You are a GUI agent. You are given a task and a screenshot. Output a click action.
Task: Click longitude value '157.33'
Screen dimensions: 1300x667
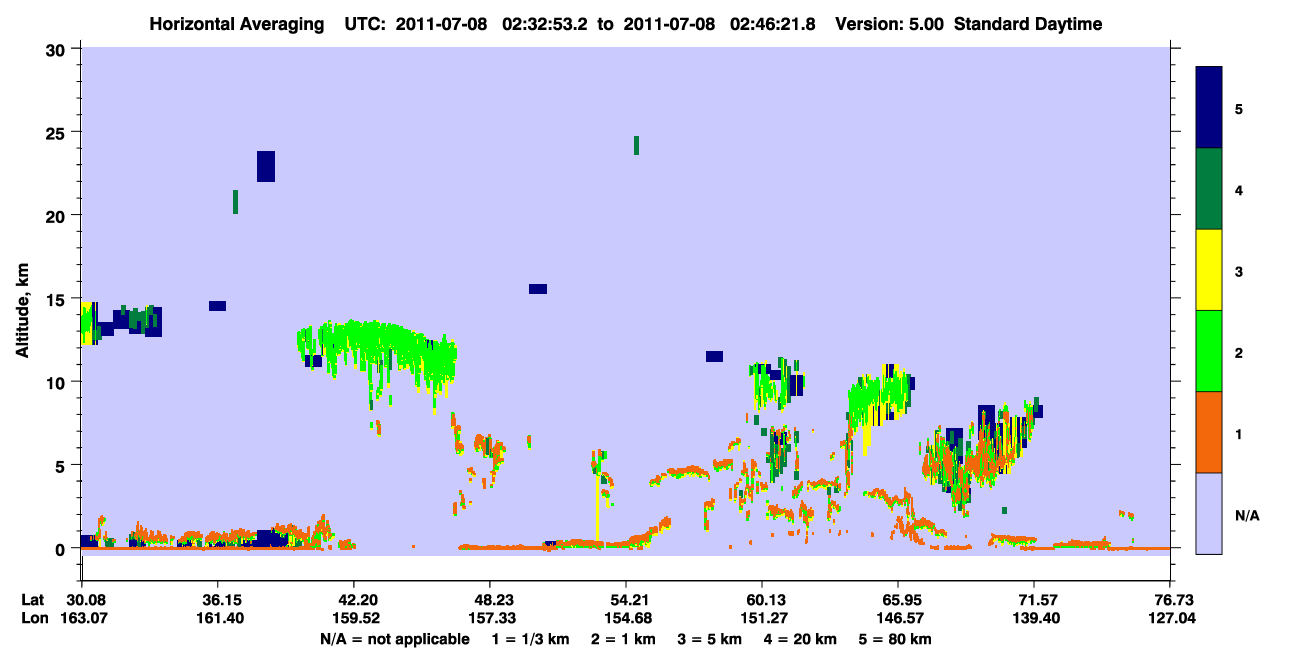pos(490,619)
